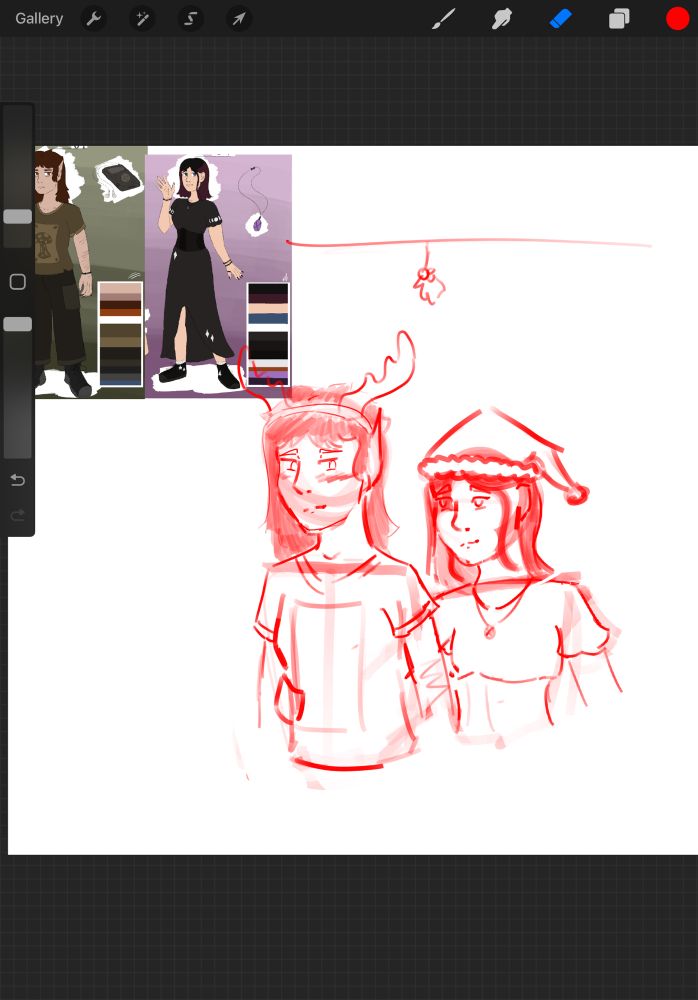Undo the last stroke
This screenshot has width=698, height=1000.
(18, 480)
